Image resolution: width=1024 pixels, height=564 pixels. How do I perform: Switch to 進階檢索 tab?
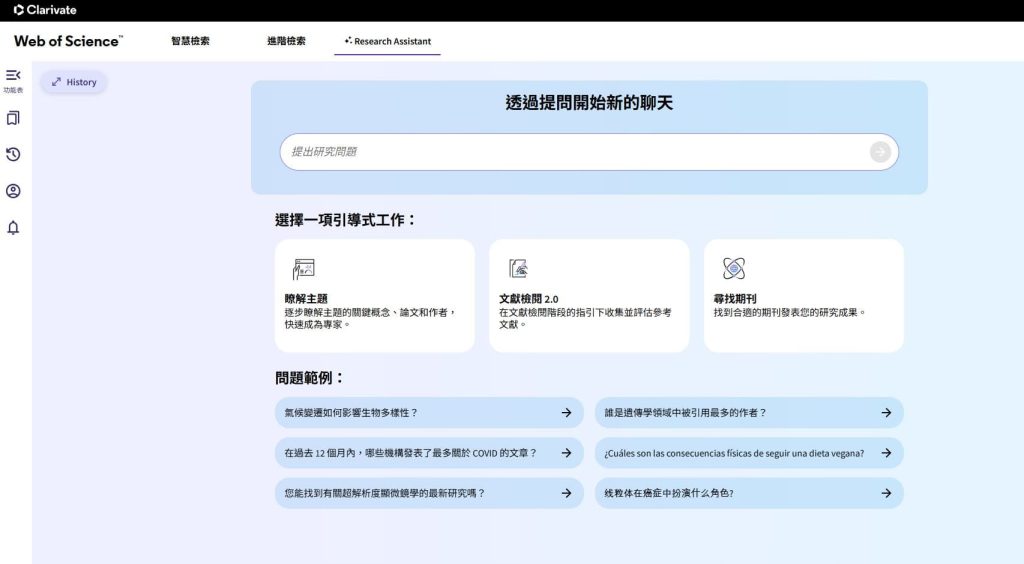point(286,41)
